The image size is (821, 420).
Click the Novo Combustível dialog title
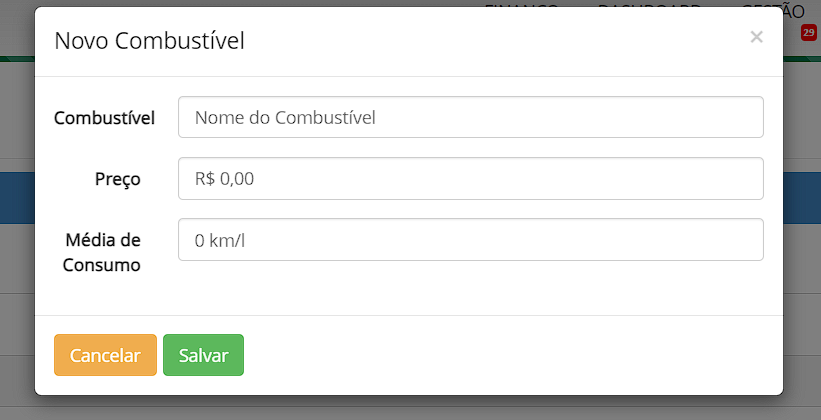point(149,41)
